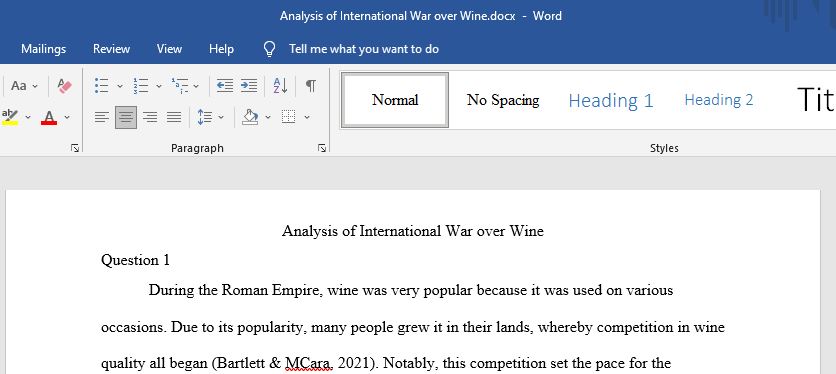The image size is (836, 374).
Task: Click Tell me what you want to do
Action: coord(364,49)
